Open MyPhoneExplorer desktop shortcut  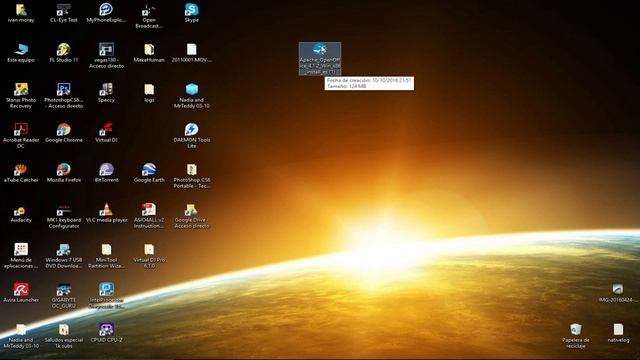tap(106, 10)
